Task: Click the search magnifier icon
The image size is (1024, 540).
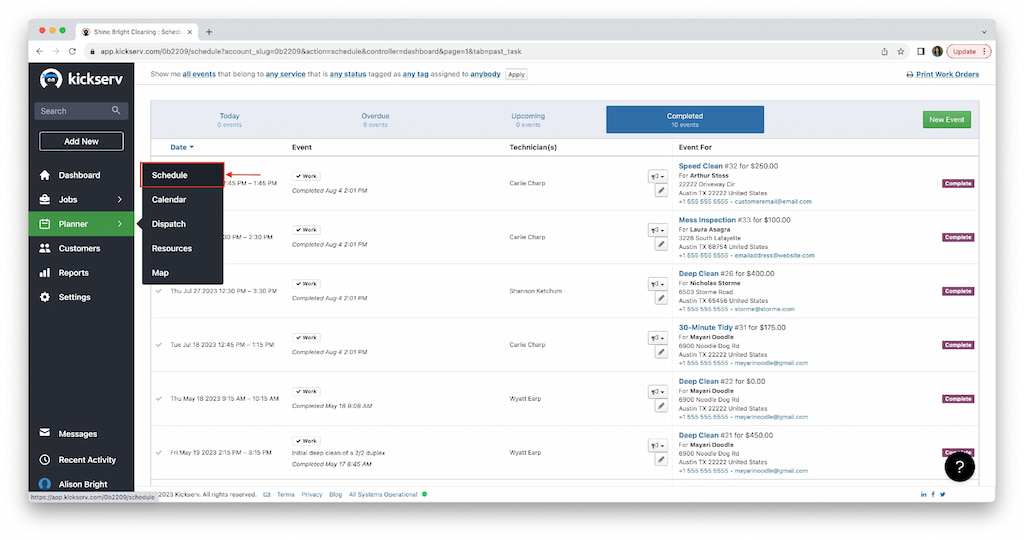Action: [116, 110]
